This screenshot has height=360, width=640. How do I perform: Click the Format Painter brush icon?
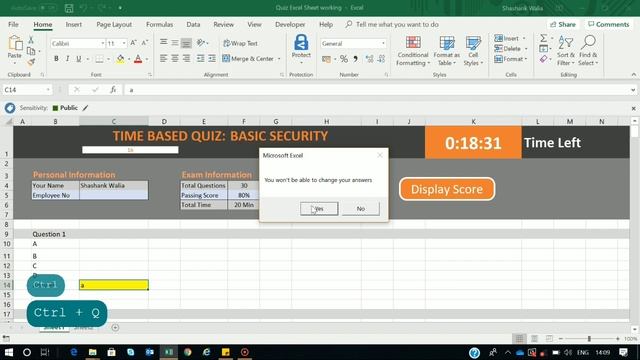point(31,62)
